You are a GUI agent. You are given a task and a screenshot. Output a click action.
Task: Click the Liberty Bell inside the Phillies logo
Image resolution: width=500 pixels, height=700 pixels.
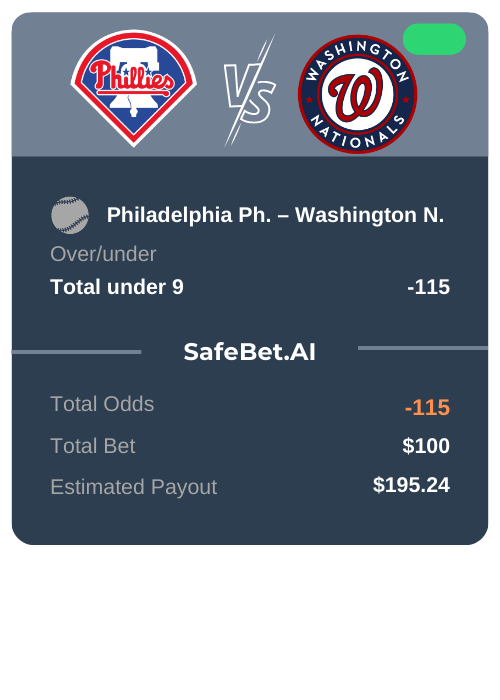pos(133,80)
